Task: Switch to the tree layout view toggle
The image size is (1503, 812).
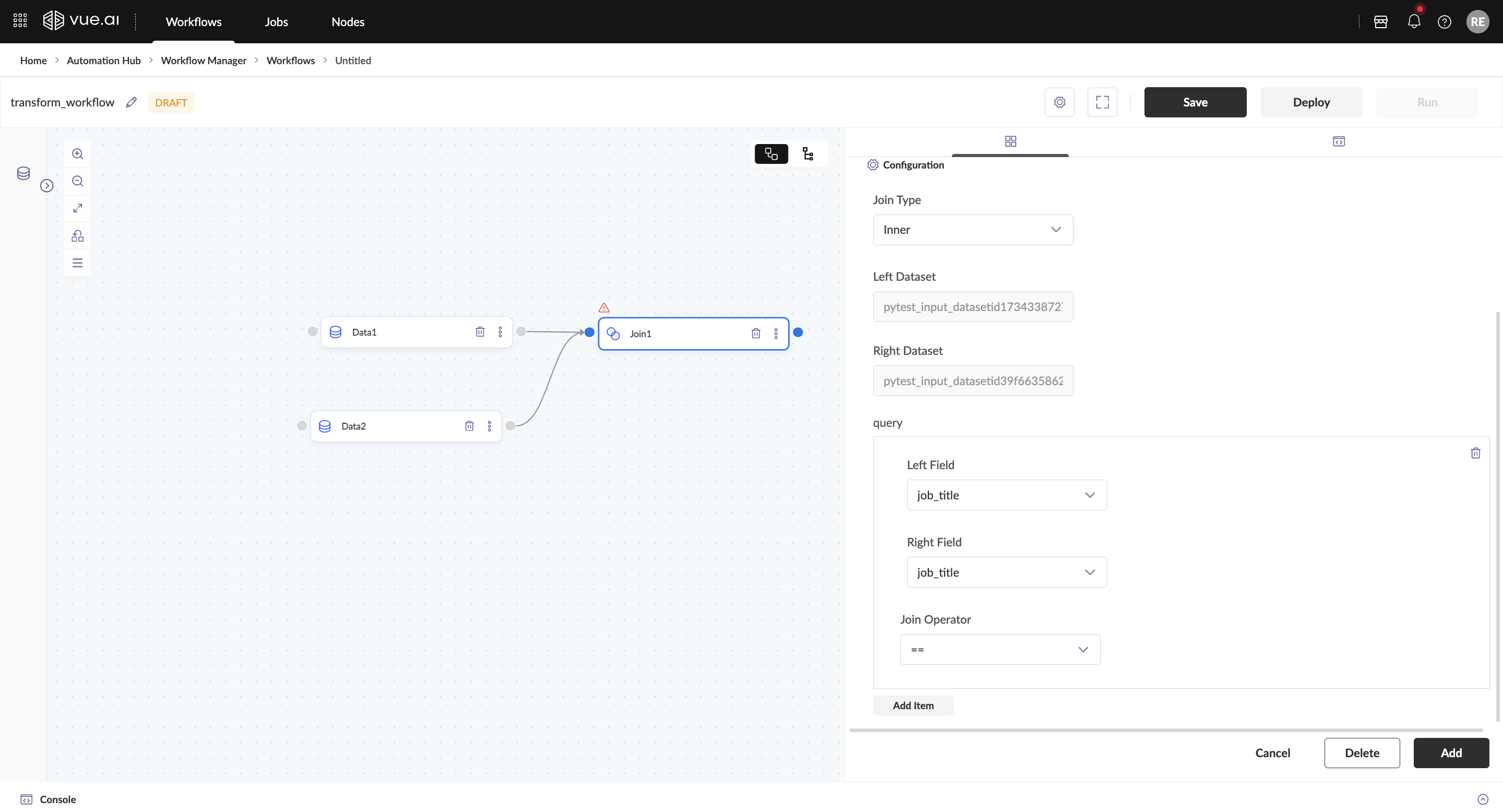Action: tap(808, 154)
